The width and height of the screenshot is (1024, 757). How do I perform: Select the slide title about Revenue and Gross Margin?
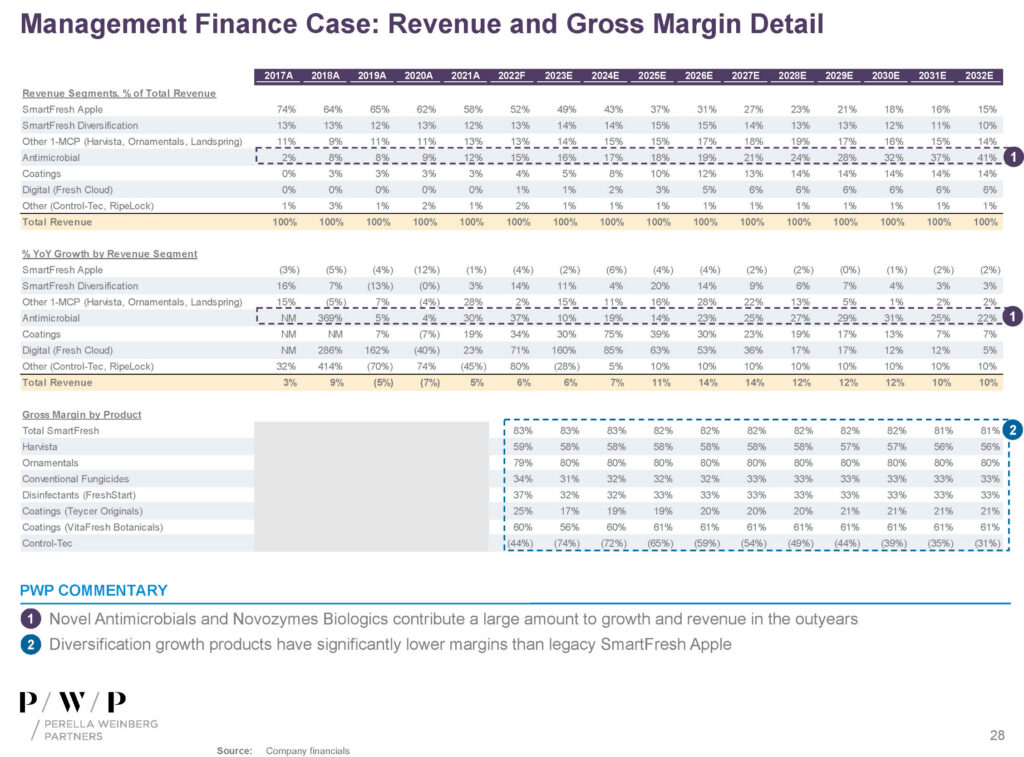[x=422, y=24]
